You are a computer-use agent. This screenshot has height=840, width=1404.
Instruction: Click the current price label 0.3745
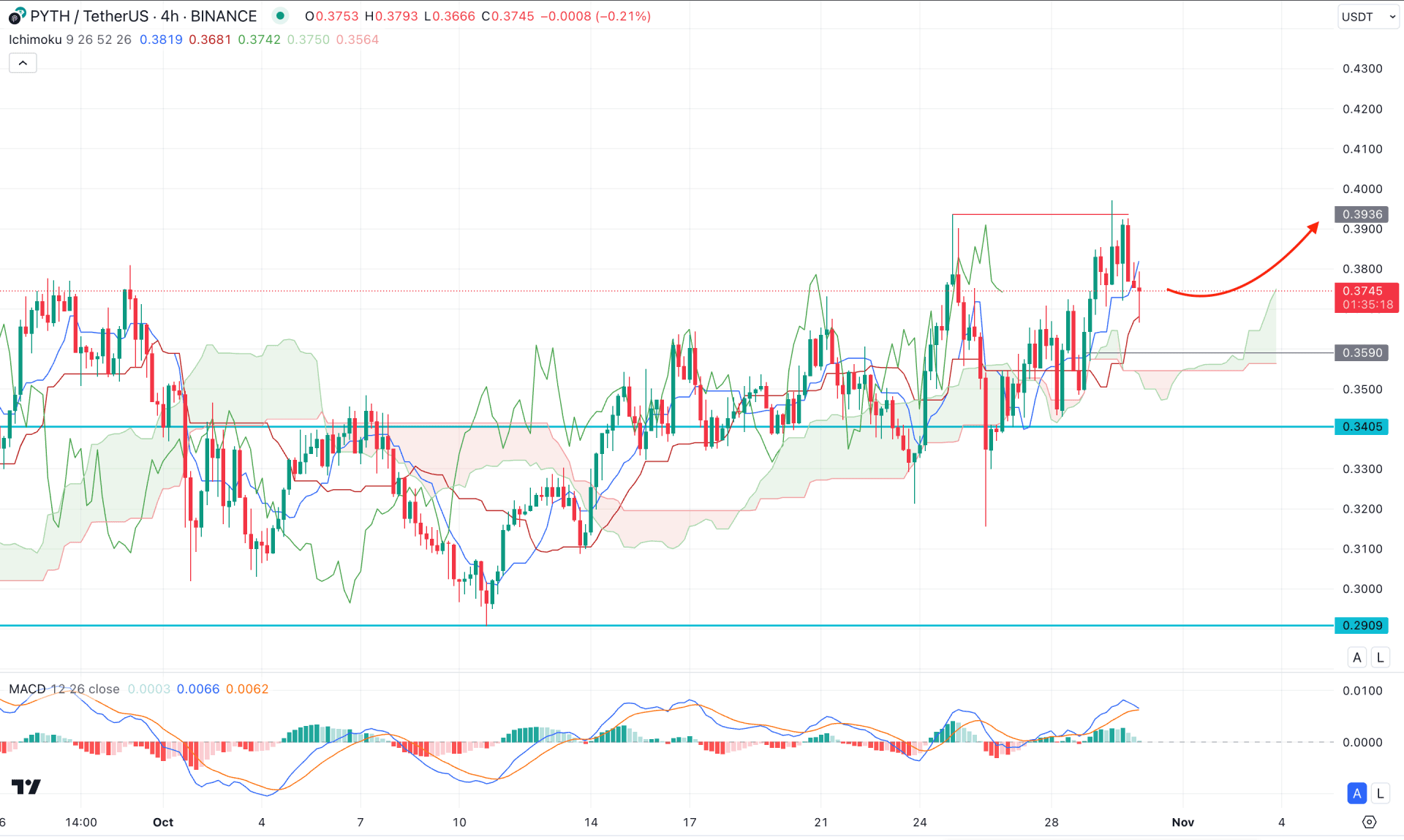1367,298
